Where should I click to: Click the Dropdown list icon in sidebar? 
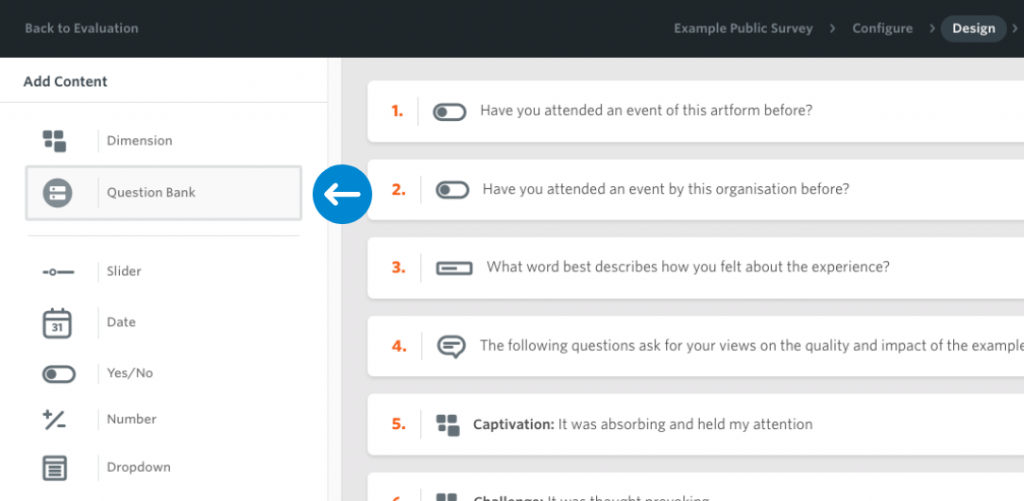[x=55, y=468]
